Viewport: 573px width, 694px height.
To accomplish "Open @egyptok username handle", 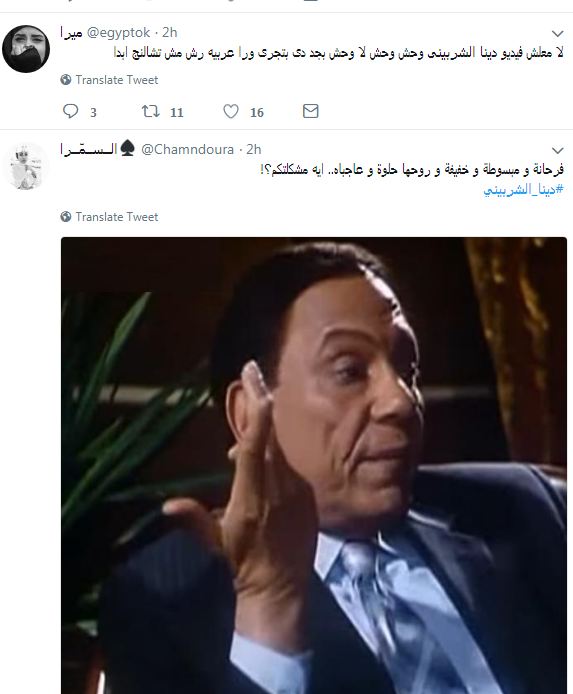I will click(x=118, y=32).
